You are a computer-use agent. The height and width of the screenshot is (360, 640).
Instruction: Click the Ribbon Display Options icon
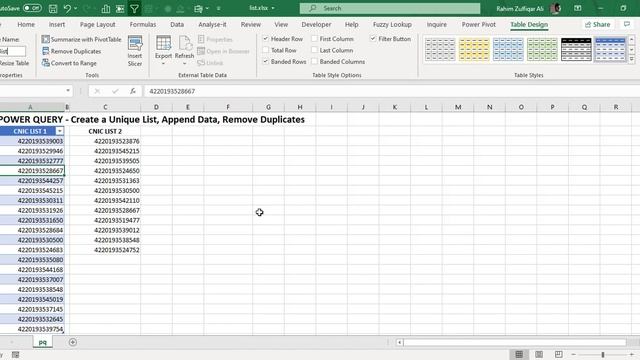coord(578,8)
